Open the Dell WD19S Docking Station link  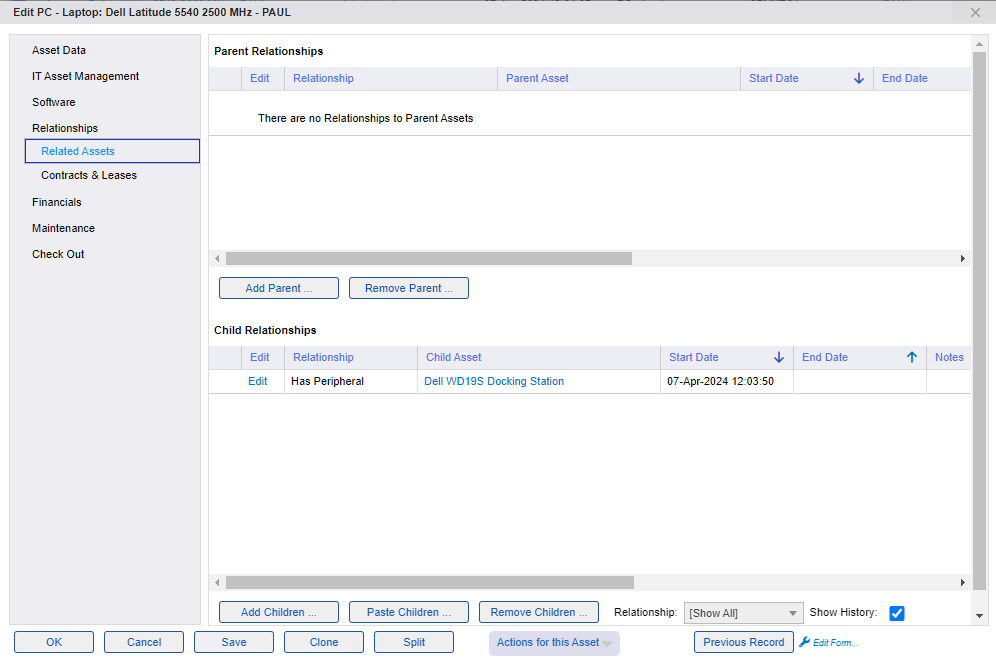point(495,381)
